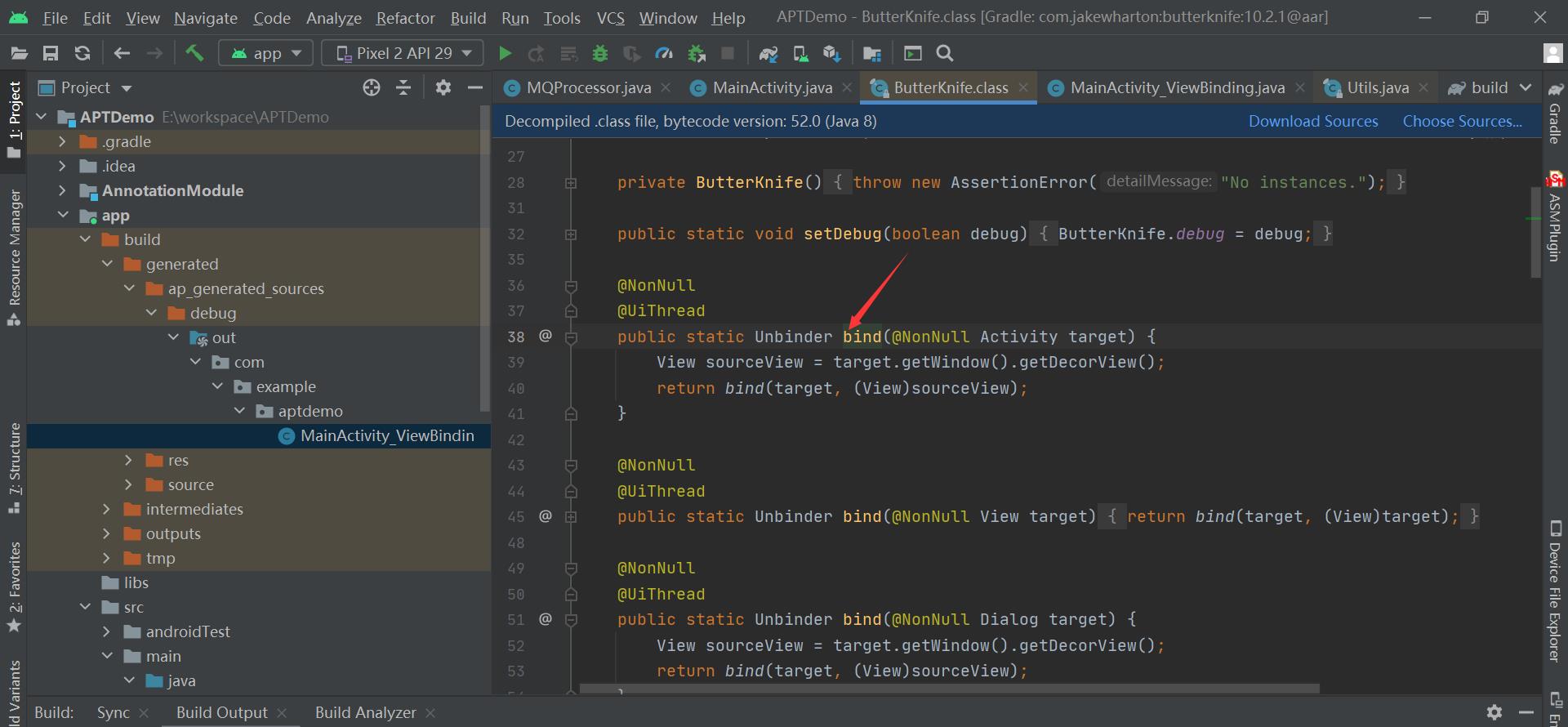Click gutter @ icon on line 45
The image size is (1568, 727).
pos(546,515)
